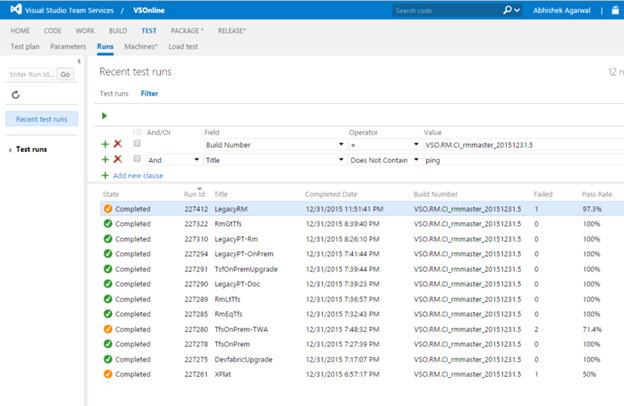Sort by Pass Rate column
This screenshot has height=406, width=624.
(x=597, y=194)
